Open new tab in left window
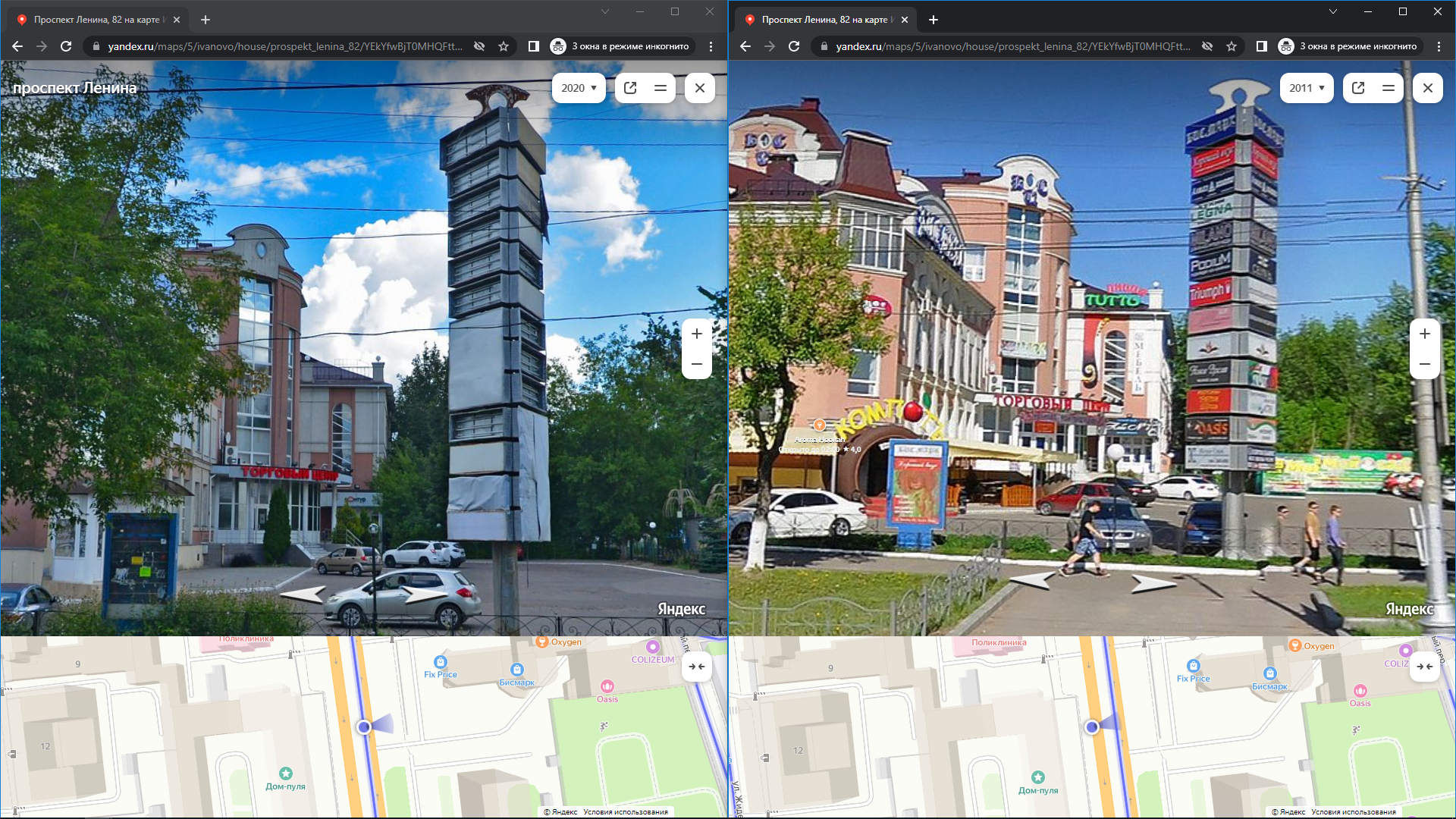The image size is (1456, 819). [206, 20]
